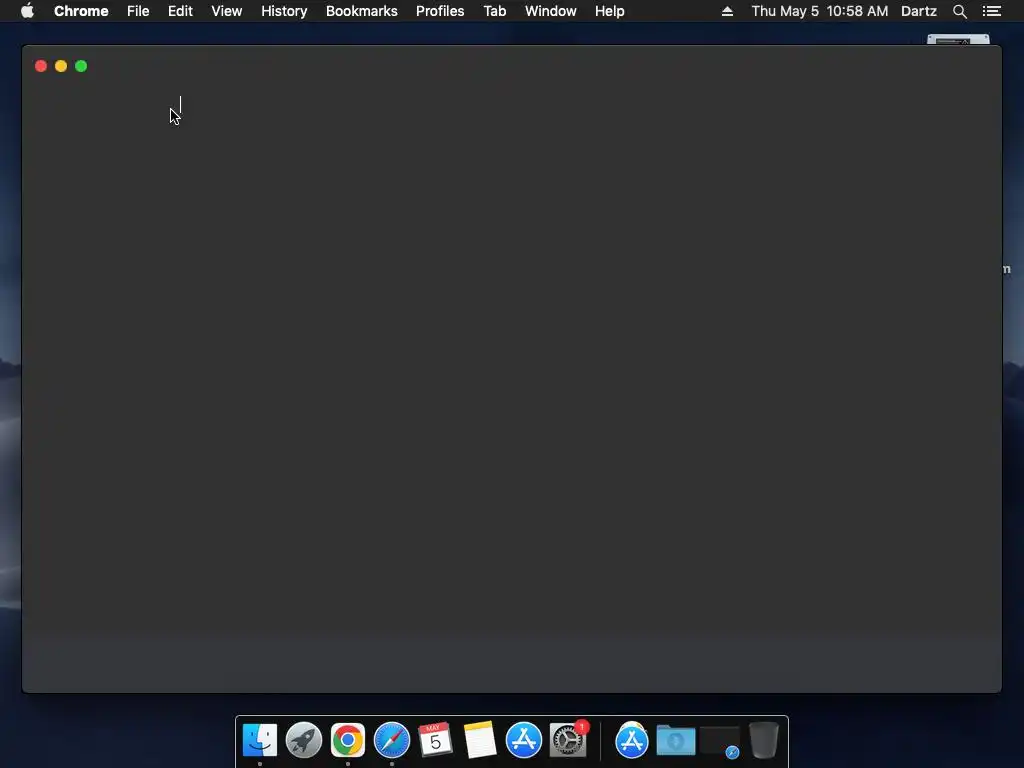Open the File menu
Viewport: 1024px width, 768px height.
[x=138, y=11]
